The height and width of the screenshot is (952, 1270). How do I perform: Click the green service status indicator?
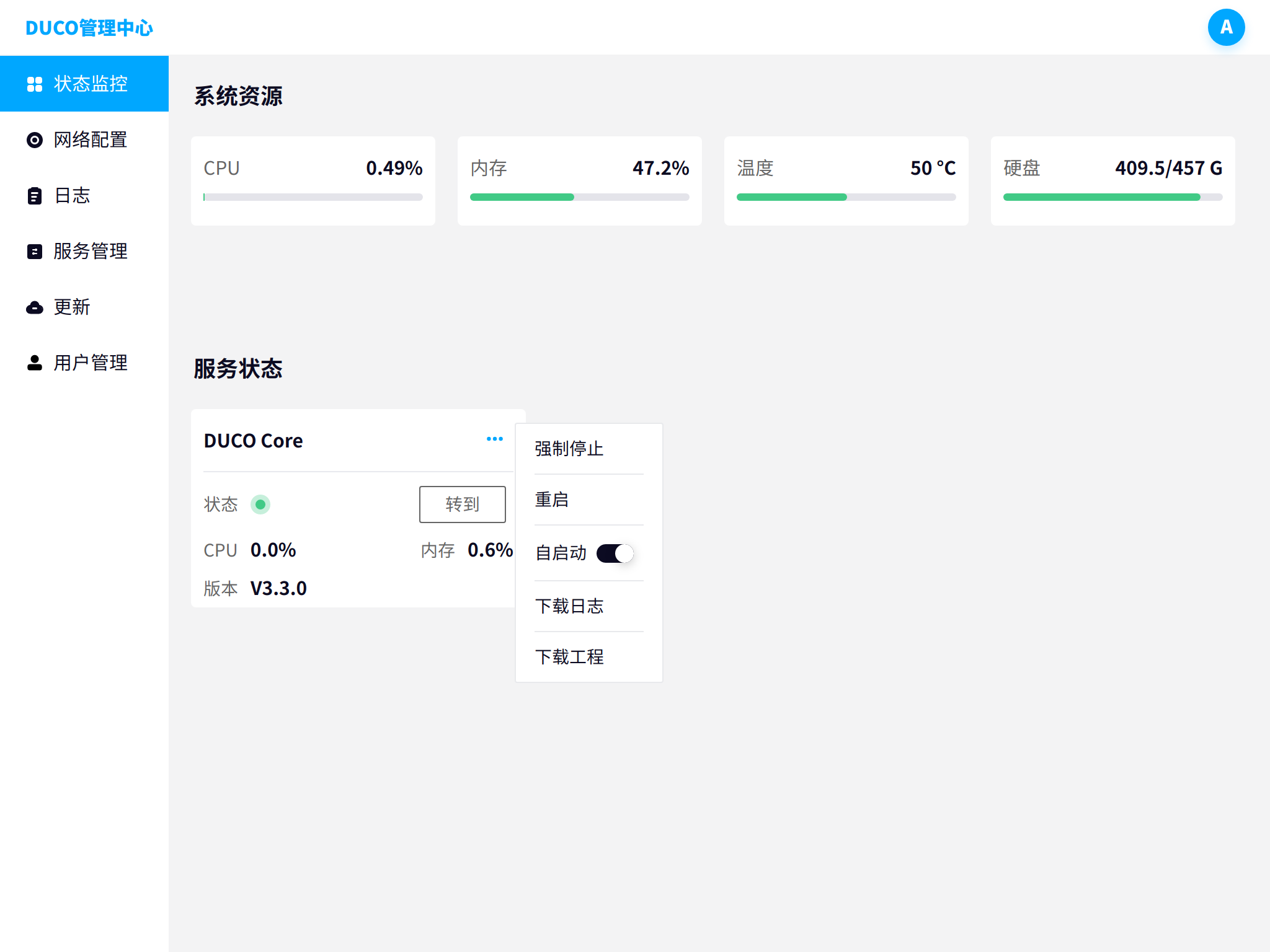pyautogui.click(x=260, y=505)
